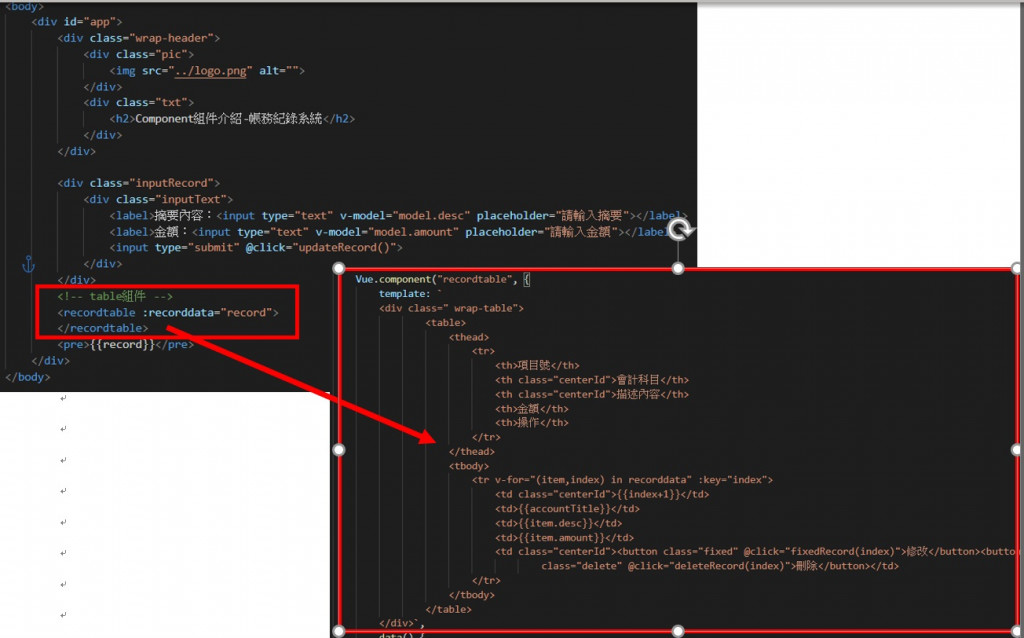Click the closing </tbody> tag
The width and height of the screenshot is (1024, 638).
tap(472, 595)
